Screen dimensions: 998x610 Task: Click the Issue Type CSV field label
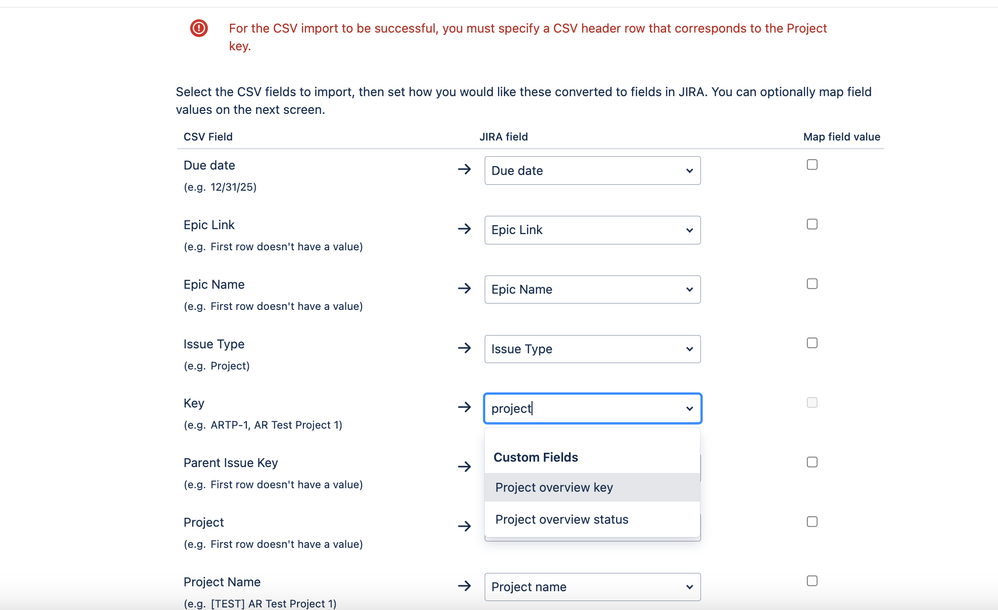coord(214,344)
